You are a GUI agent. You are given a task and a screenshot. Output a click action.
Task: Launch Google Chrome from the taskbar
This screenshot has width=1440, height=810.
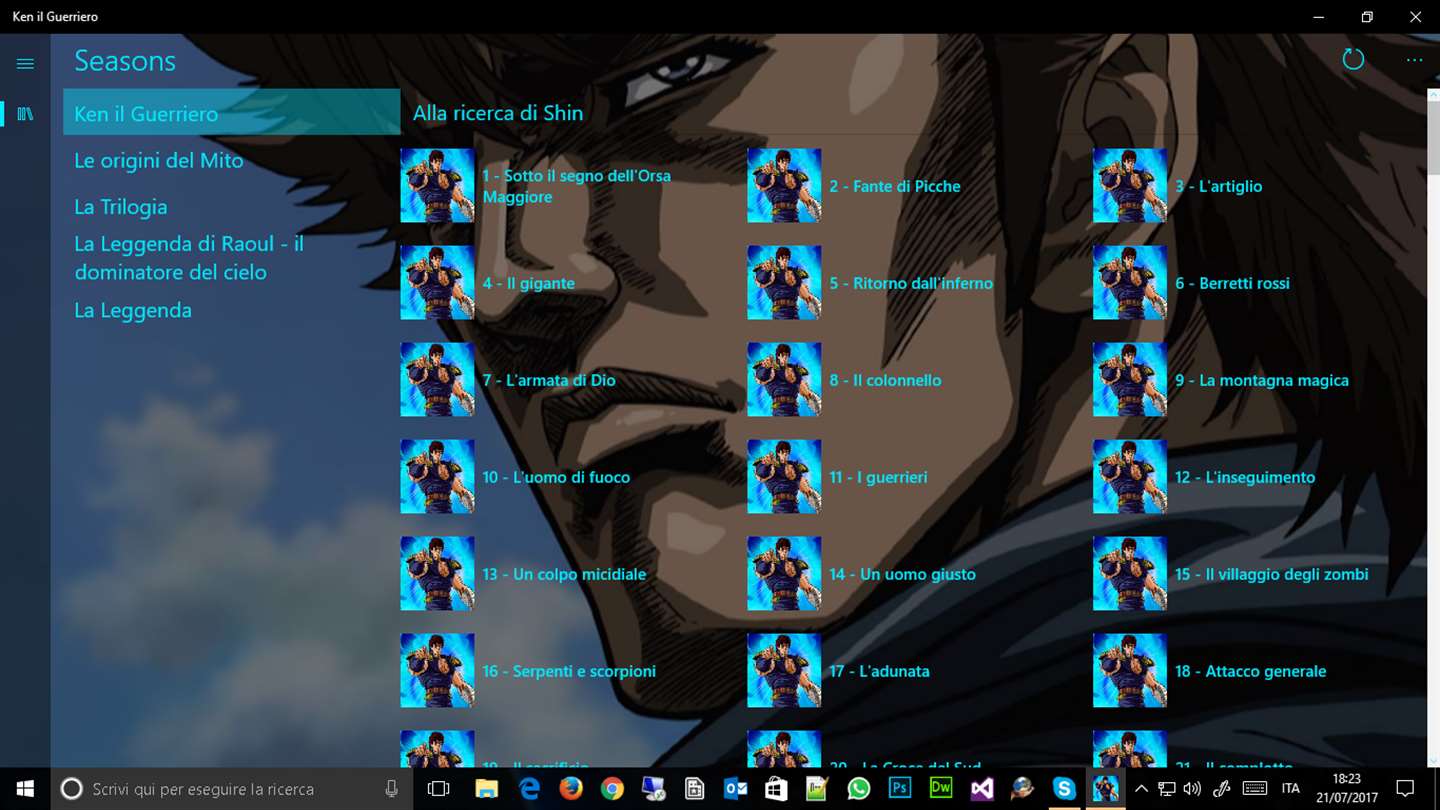612,789
